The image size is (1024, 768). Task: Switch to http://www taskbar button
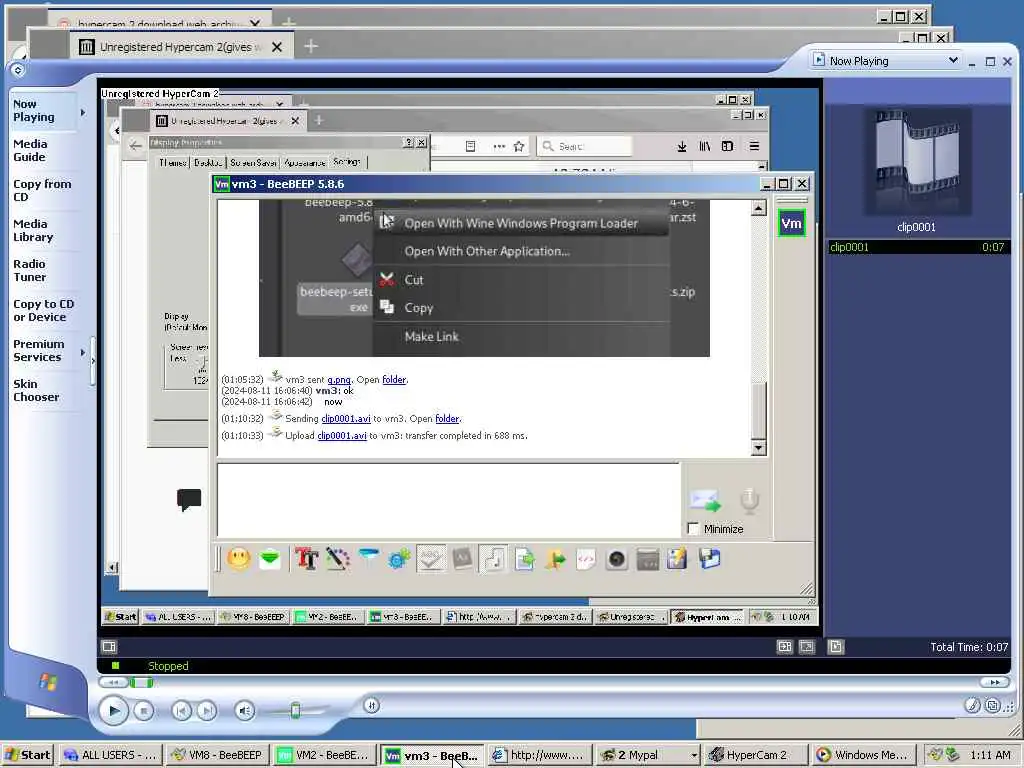coord(540,755)
